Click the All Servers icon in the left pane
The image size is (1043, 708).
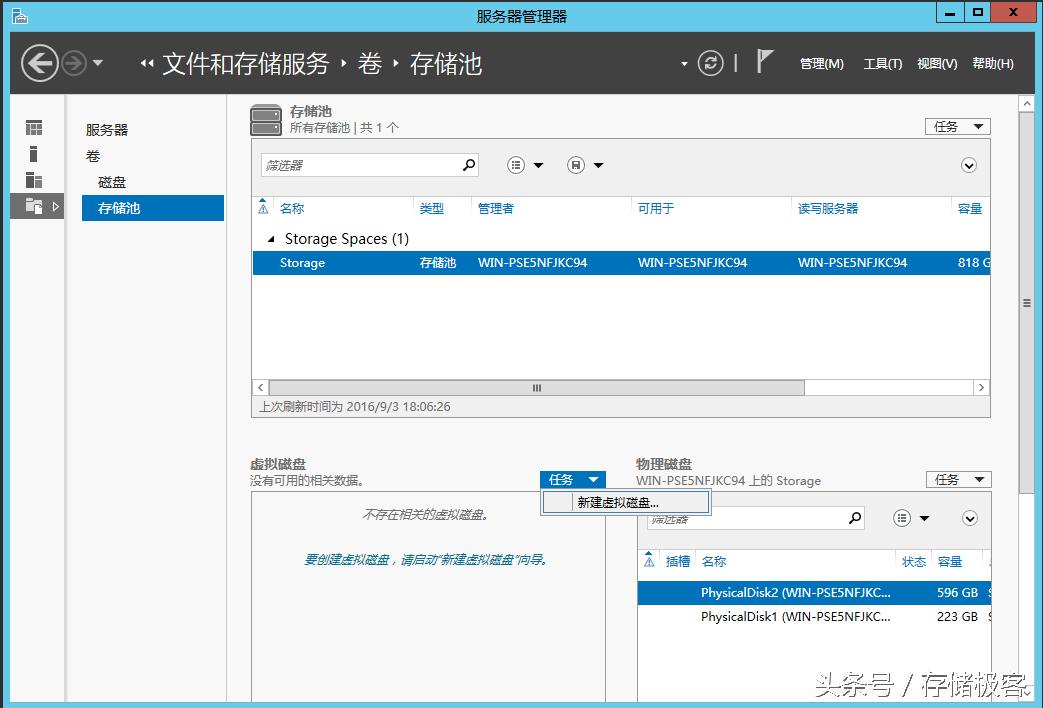point(33,180)
